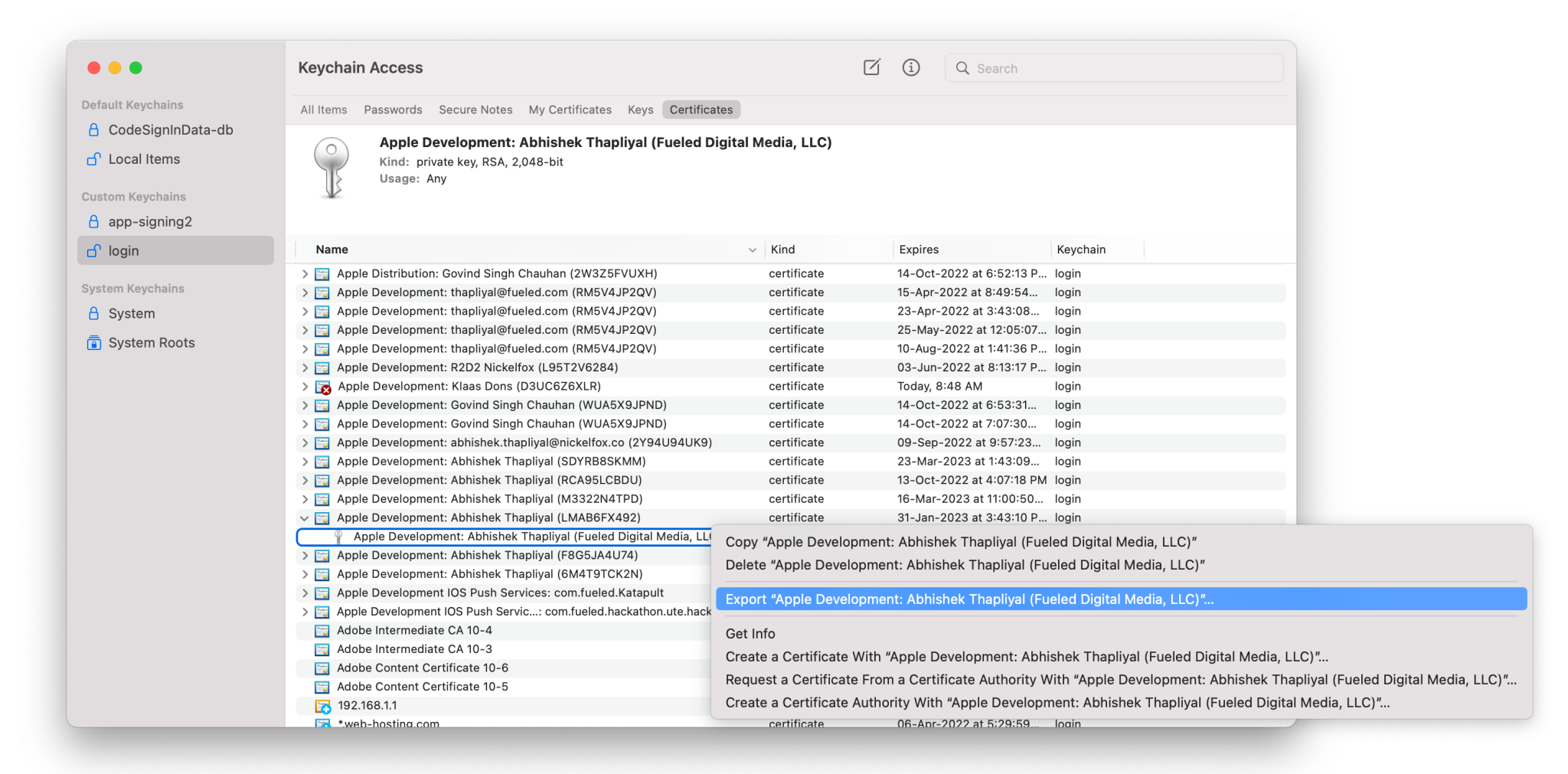Click certificate icon for Abhishek Thapliyal (F8G5JA4U74)
1568x774 pixels.
tap(322, 555)
